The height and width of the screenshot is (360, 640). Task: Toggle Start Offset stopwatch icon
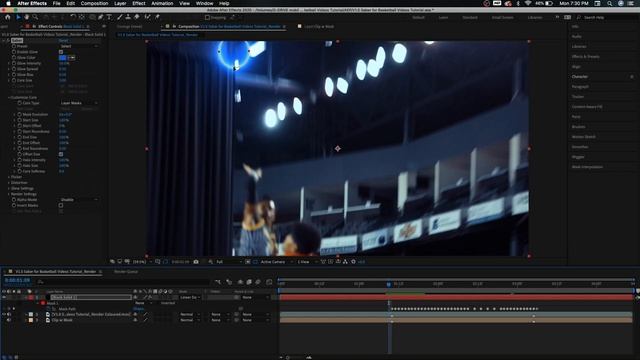click(19, 126)
